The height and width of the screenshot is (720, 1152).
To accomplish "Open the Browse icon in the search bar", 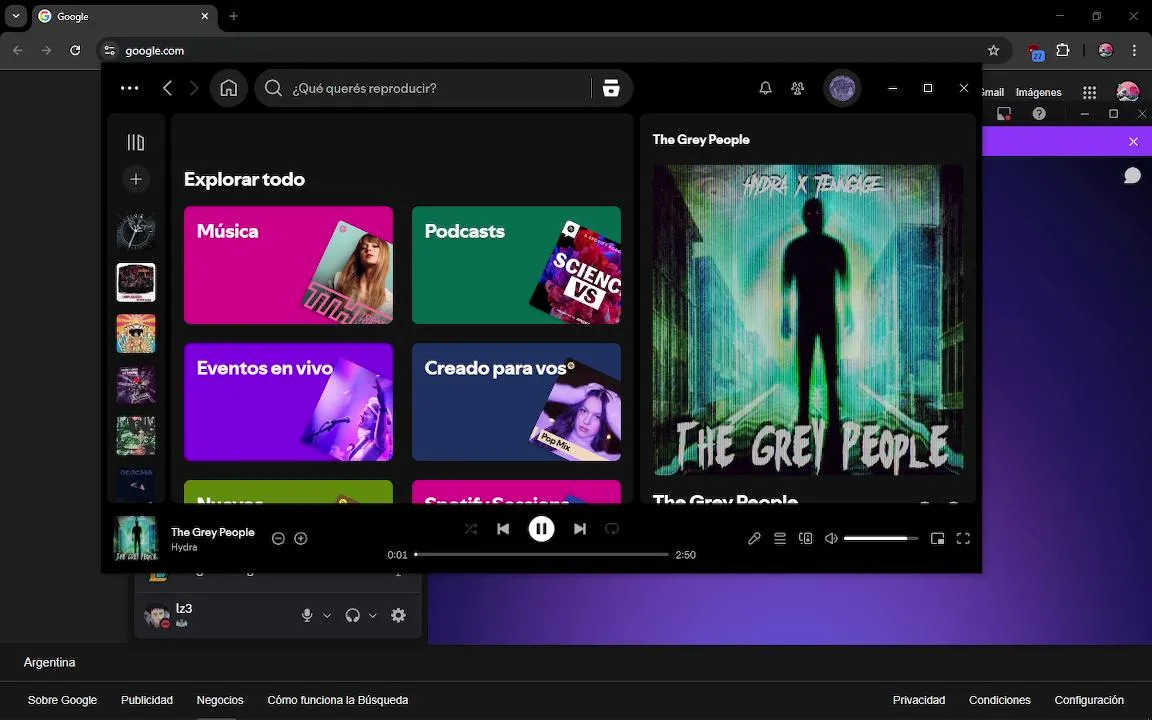I will pos(611,88).
